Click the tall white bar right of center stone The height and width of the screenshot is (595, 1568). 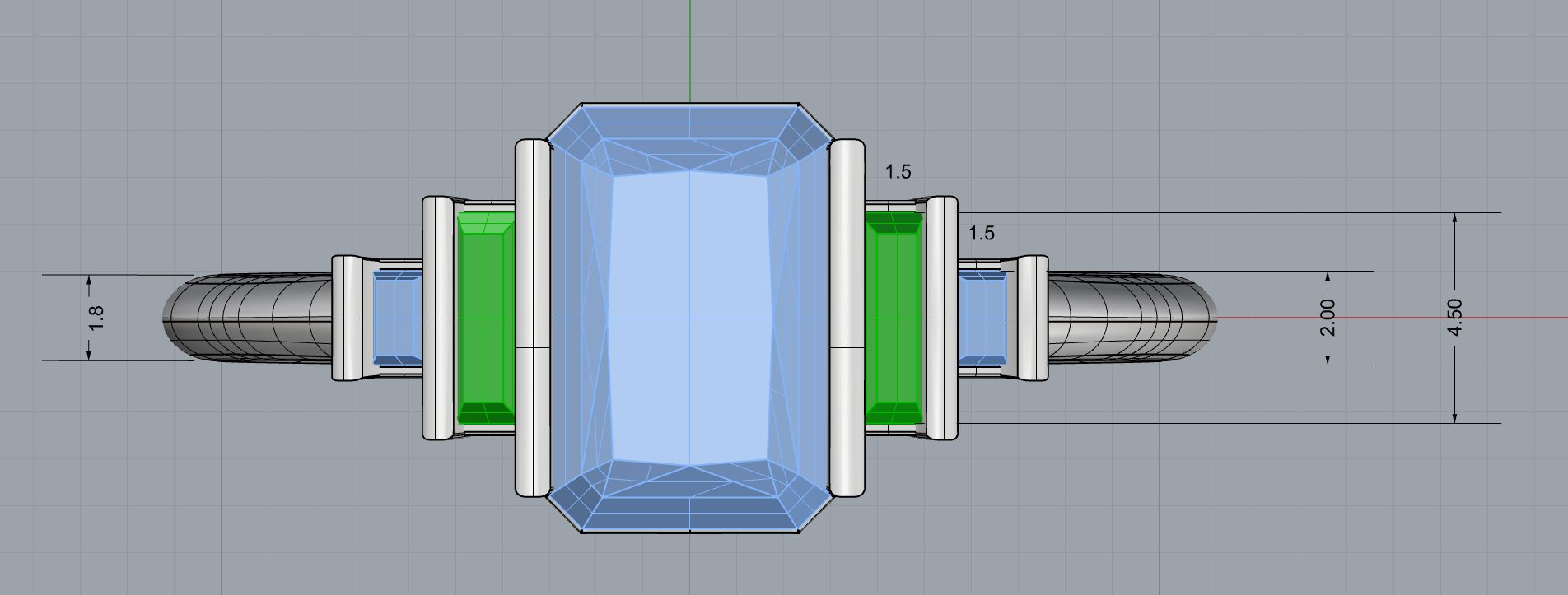pos(847,317)
